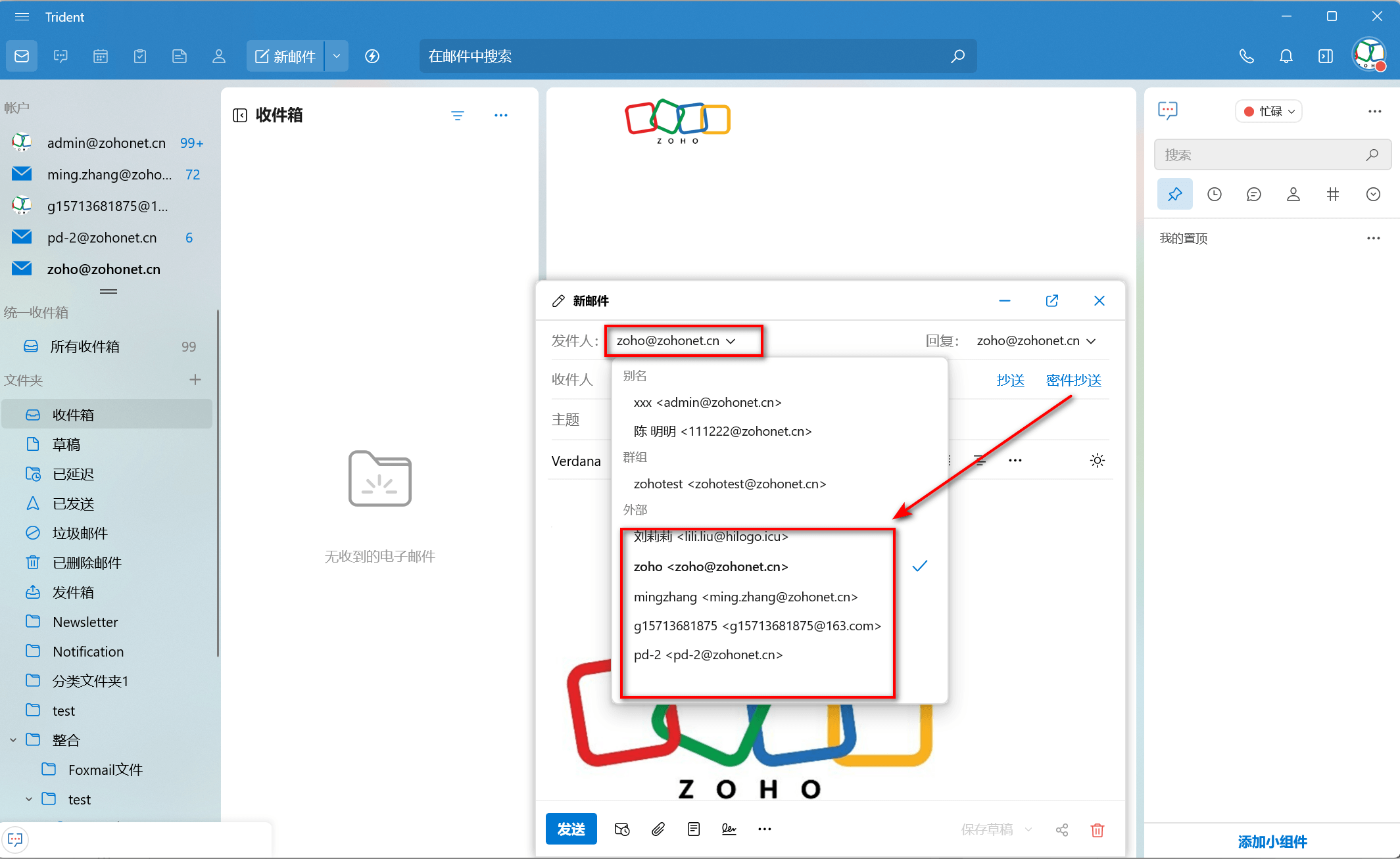
Task: Insert signature with the signature icon
Action: tap(729, 829)
